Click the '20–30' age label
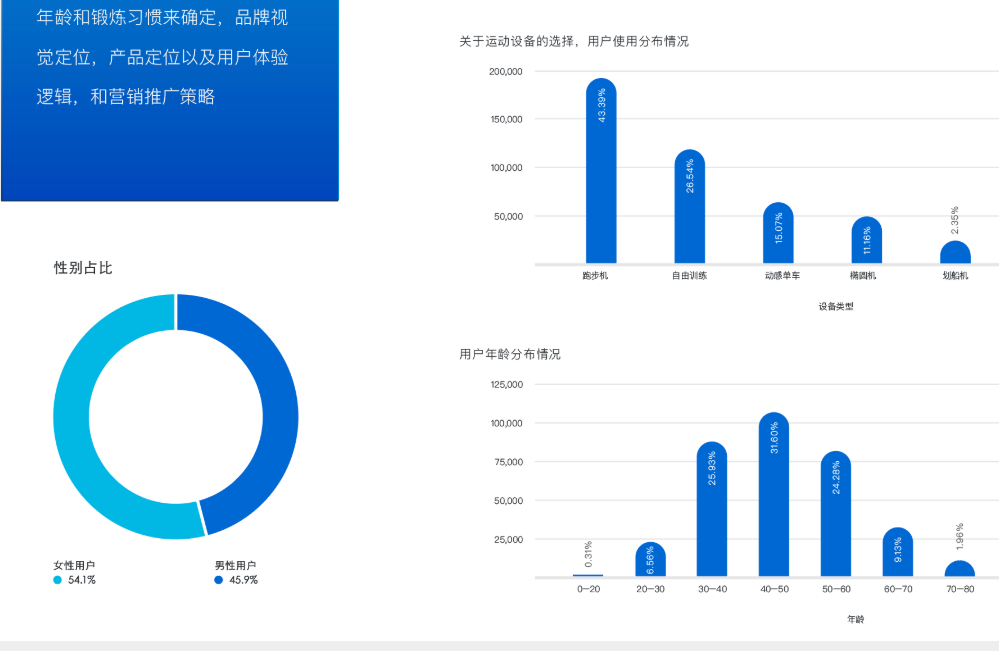This screenshot has width=999, height=661. coord(650,589)
